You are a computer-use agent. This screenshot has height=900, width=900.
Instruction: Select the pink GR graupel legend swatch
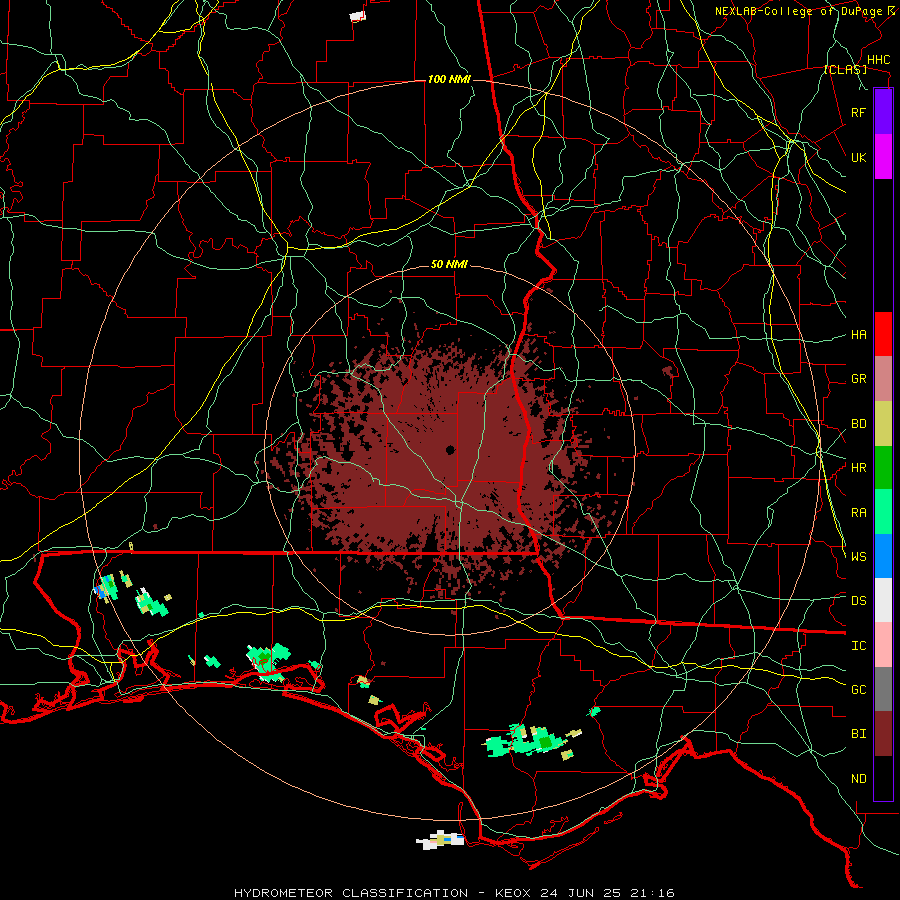(883, 379)
